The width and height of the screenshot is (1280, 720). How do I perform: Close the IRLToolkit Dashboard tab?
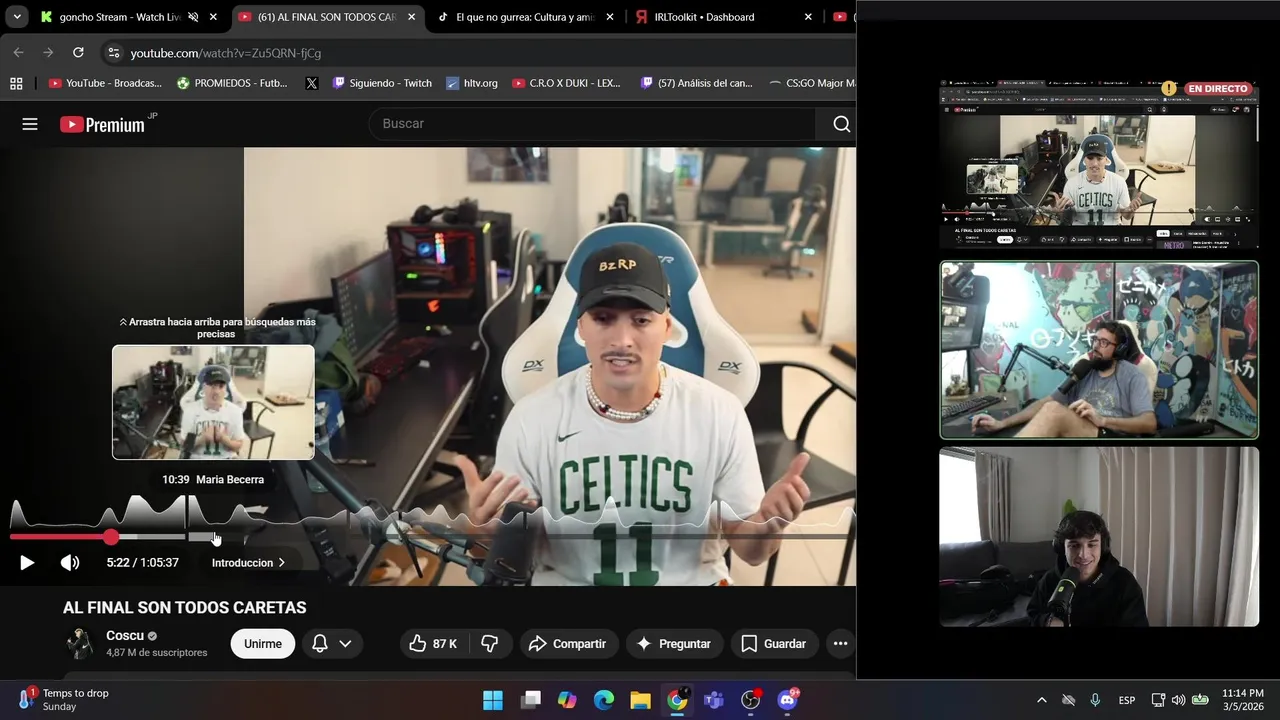click(x=807, y=17)
